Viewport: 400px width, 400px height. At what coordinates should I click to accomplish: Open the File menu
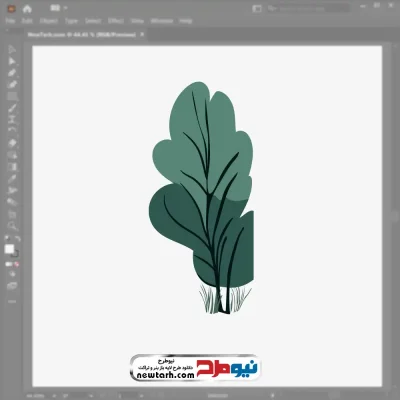pyautogui.click(x=10, y=21)
